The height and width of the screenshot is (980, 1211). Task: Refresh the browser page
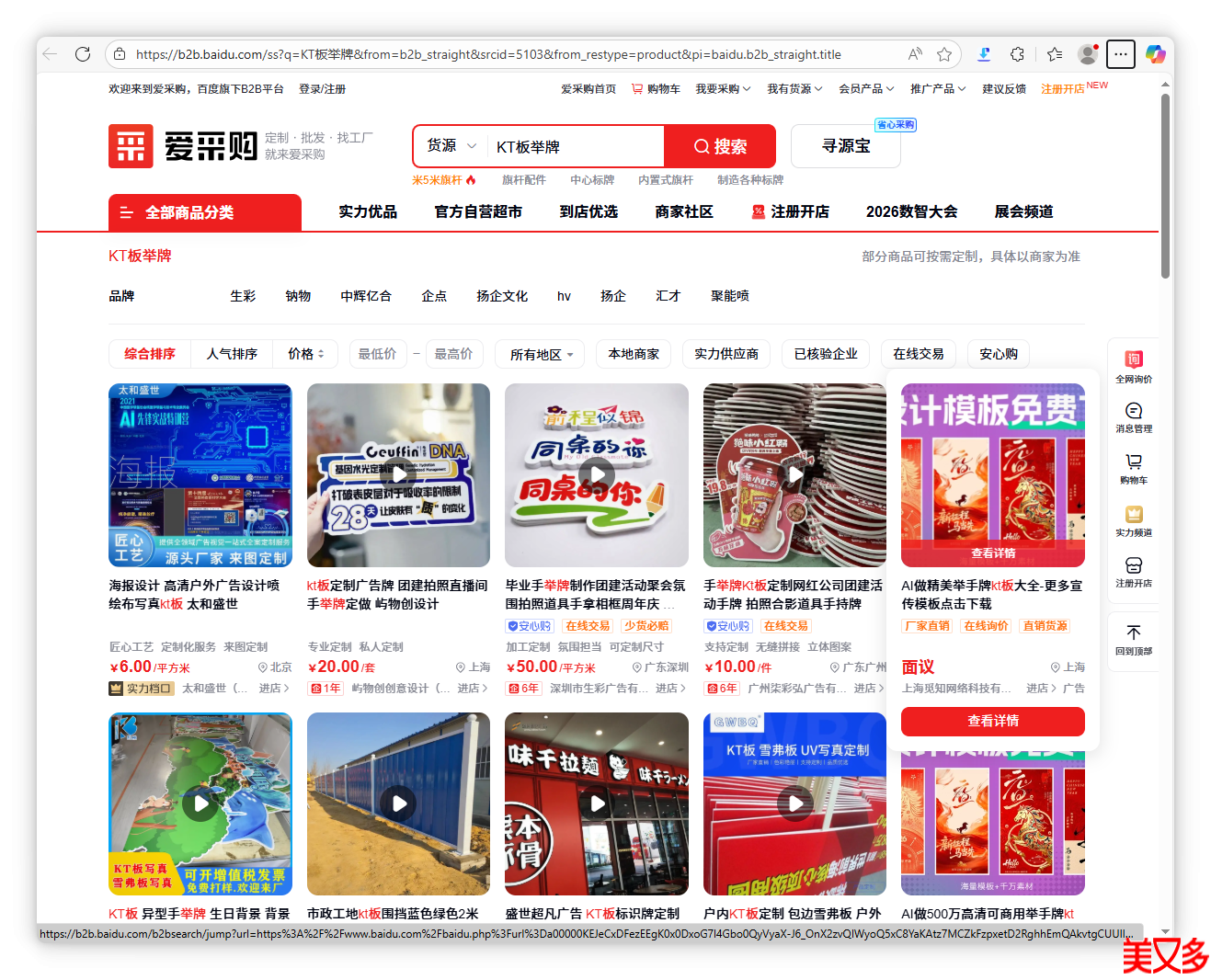point(83,54)
